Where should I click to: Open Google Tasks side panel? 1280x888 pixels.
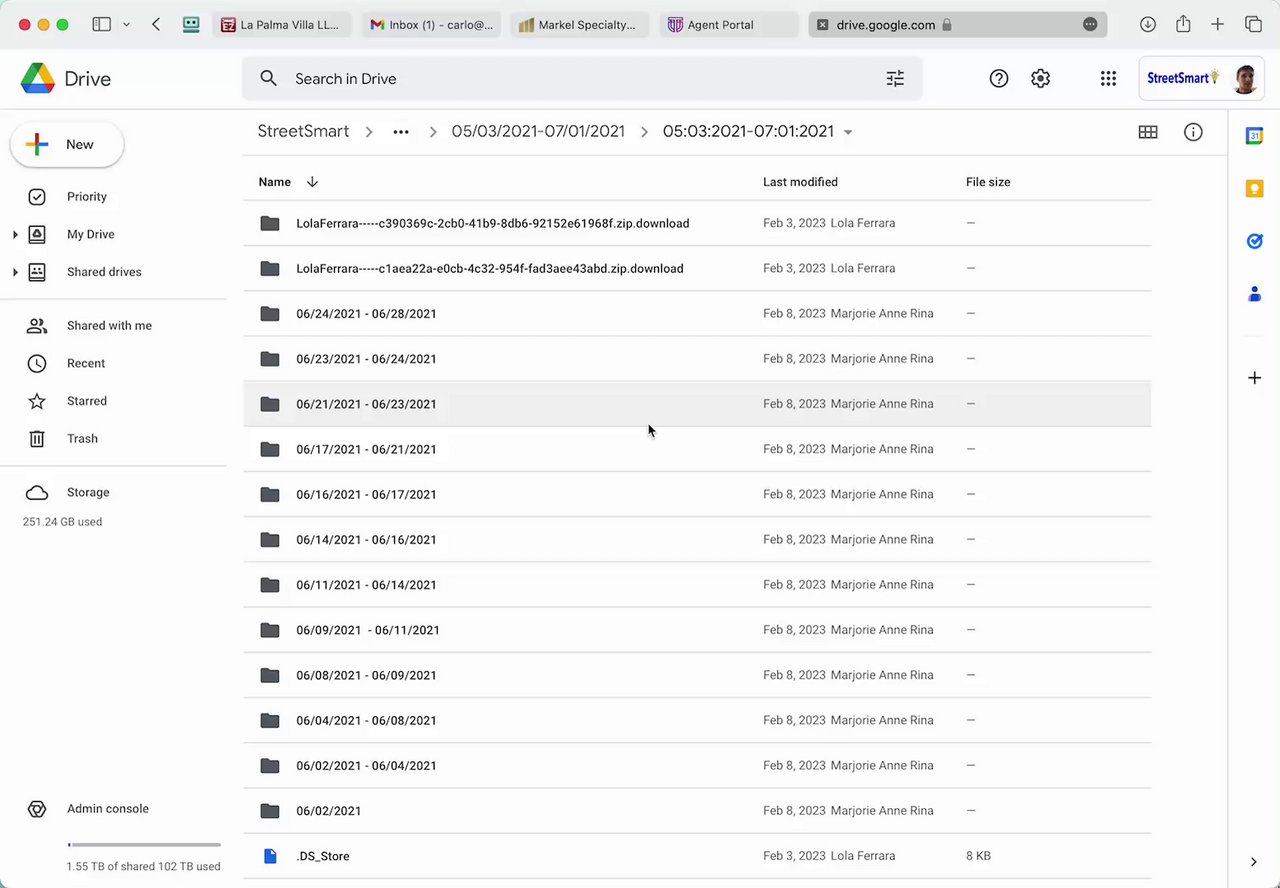coord(1254,241)
